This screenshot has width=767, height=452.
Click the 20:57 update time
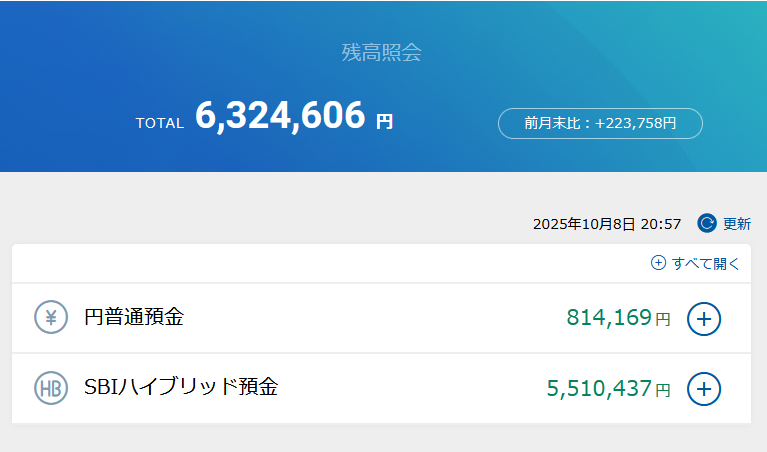pyautogui.click(x=662, y=224)
